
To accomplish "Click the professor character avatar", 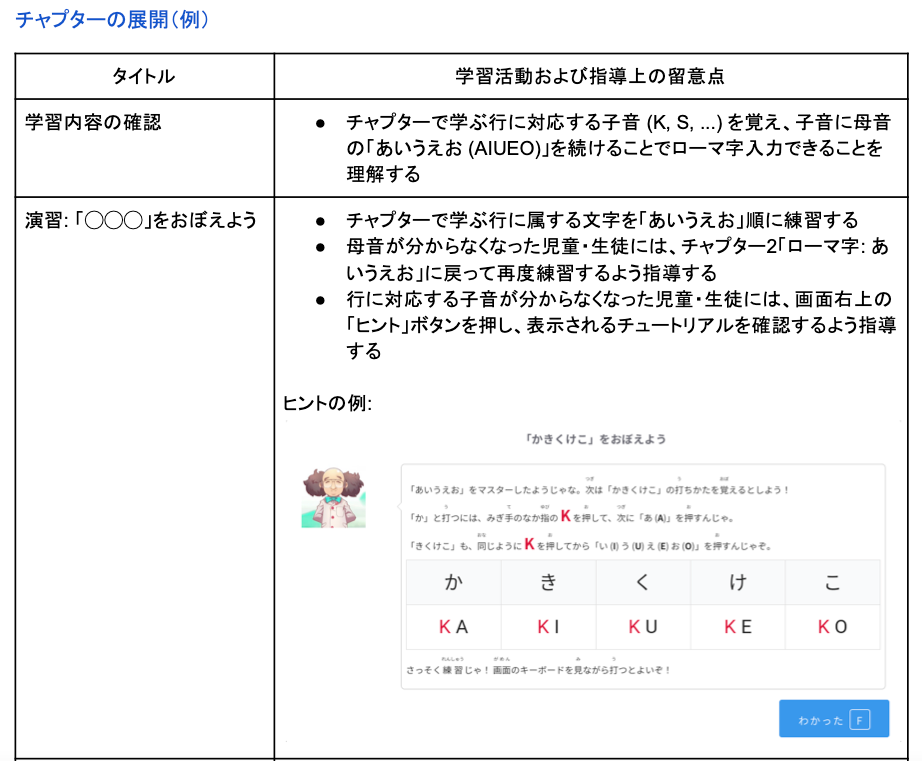I will click(x=333, y=498).
